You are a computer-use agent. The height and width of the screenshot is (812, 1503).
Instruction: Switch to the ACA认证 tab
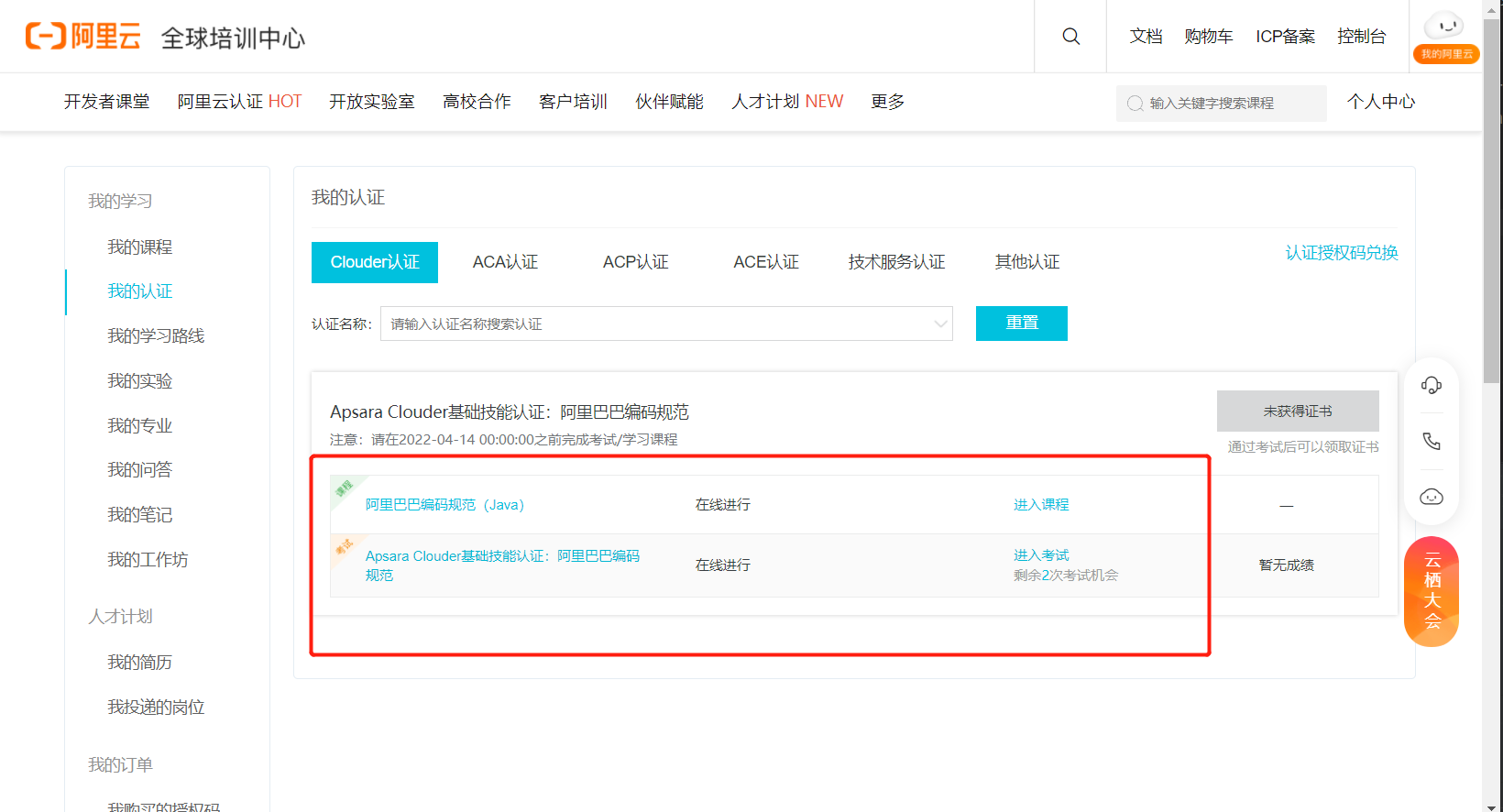coord(505,262)
